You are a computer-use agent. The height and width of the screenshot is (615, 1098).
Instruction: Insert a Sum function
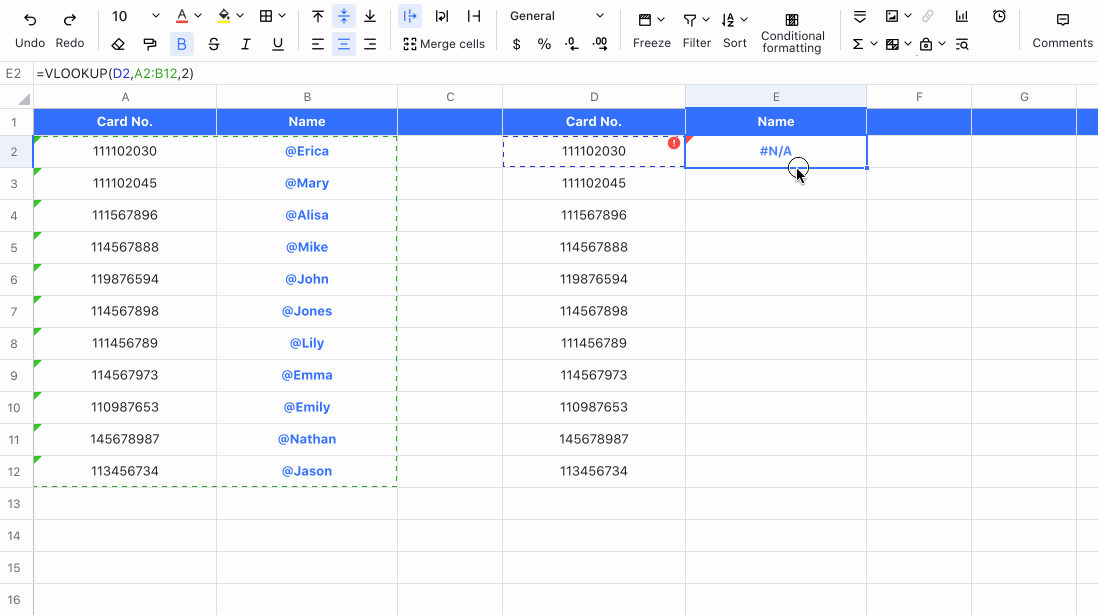point(858,43)
